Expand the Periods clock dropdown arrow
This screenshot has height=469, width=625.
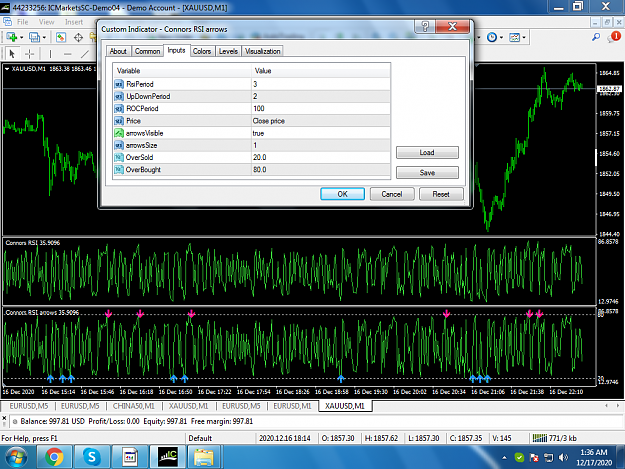click(501, 37)
